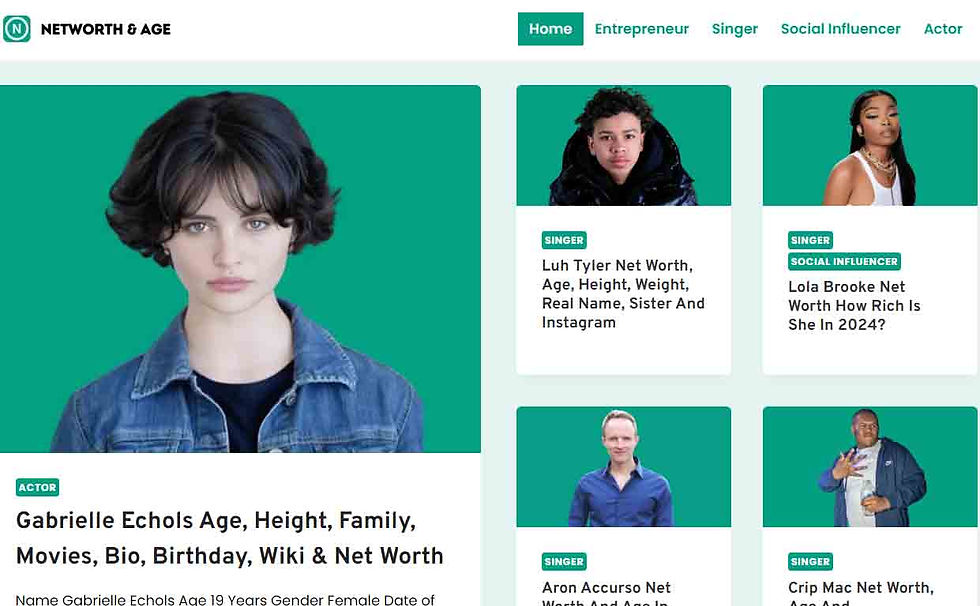Open the Gabrielle Echols Age, Height article headline
This screenshot has height=606, width=980.
229,538
